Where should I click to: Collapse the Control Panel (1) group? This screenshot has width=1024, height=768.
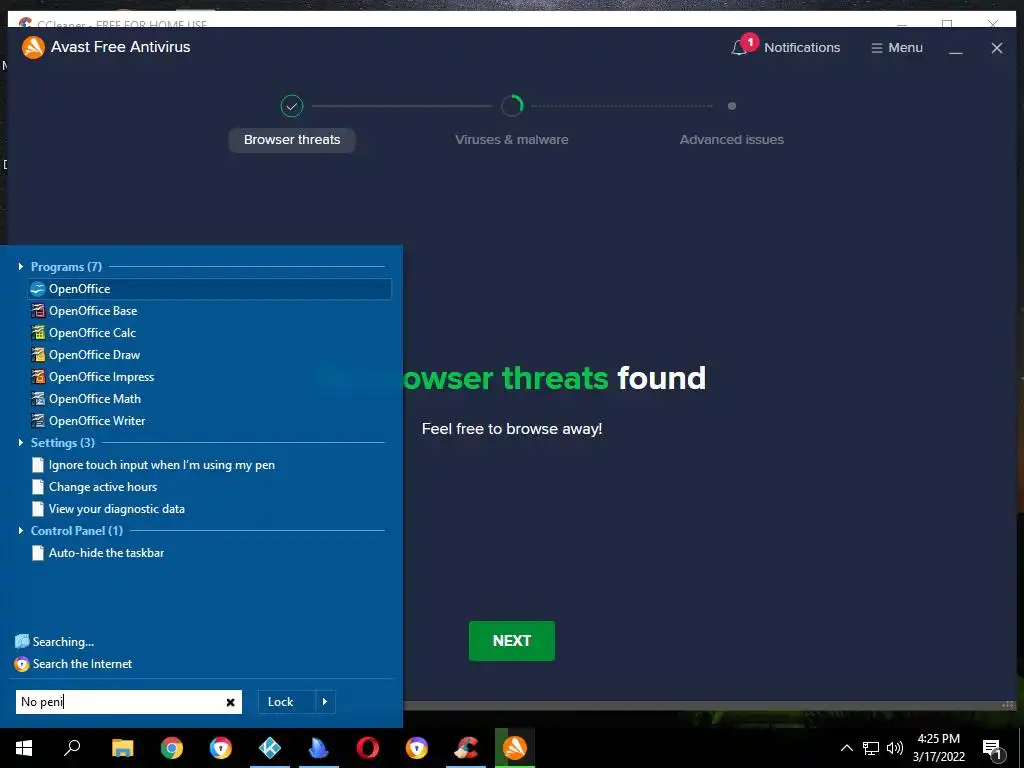(x=21, y=531)
